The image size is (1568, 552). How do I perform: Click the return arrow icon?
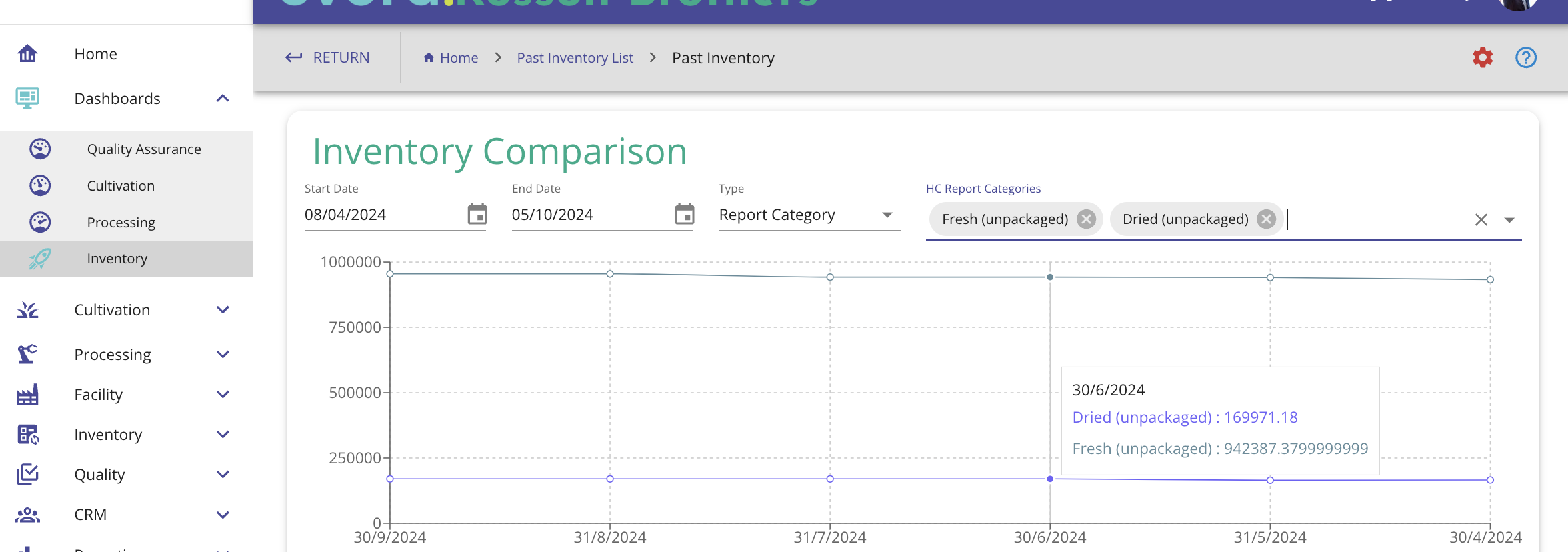294,57
